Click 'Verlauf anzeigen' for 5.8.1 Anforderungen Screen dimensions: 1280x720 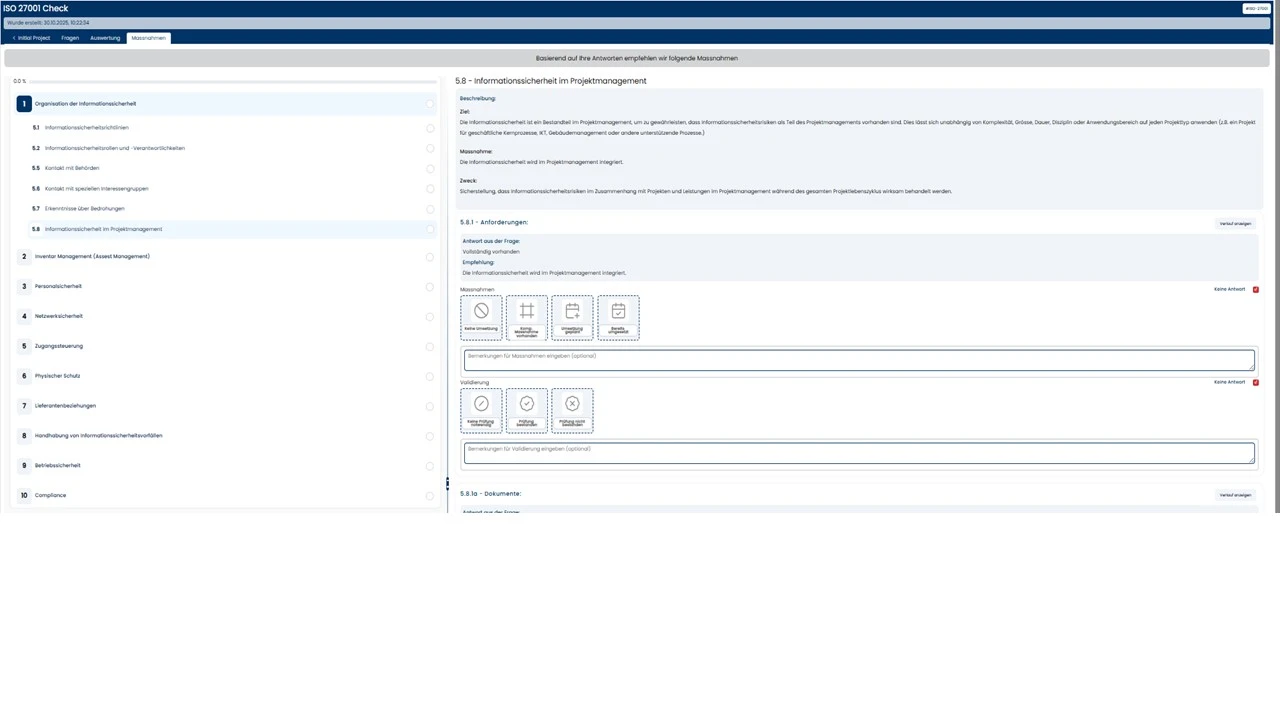coord(1235,224)
